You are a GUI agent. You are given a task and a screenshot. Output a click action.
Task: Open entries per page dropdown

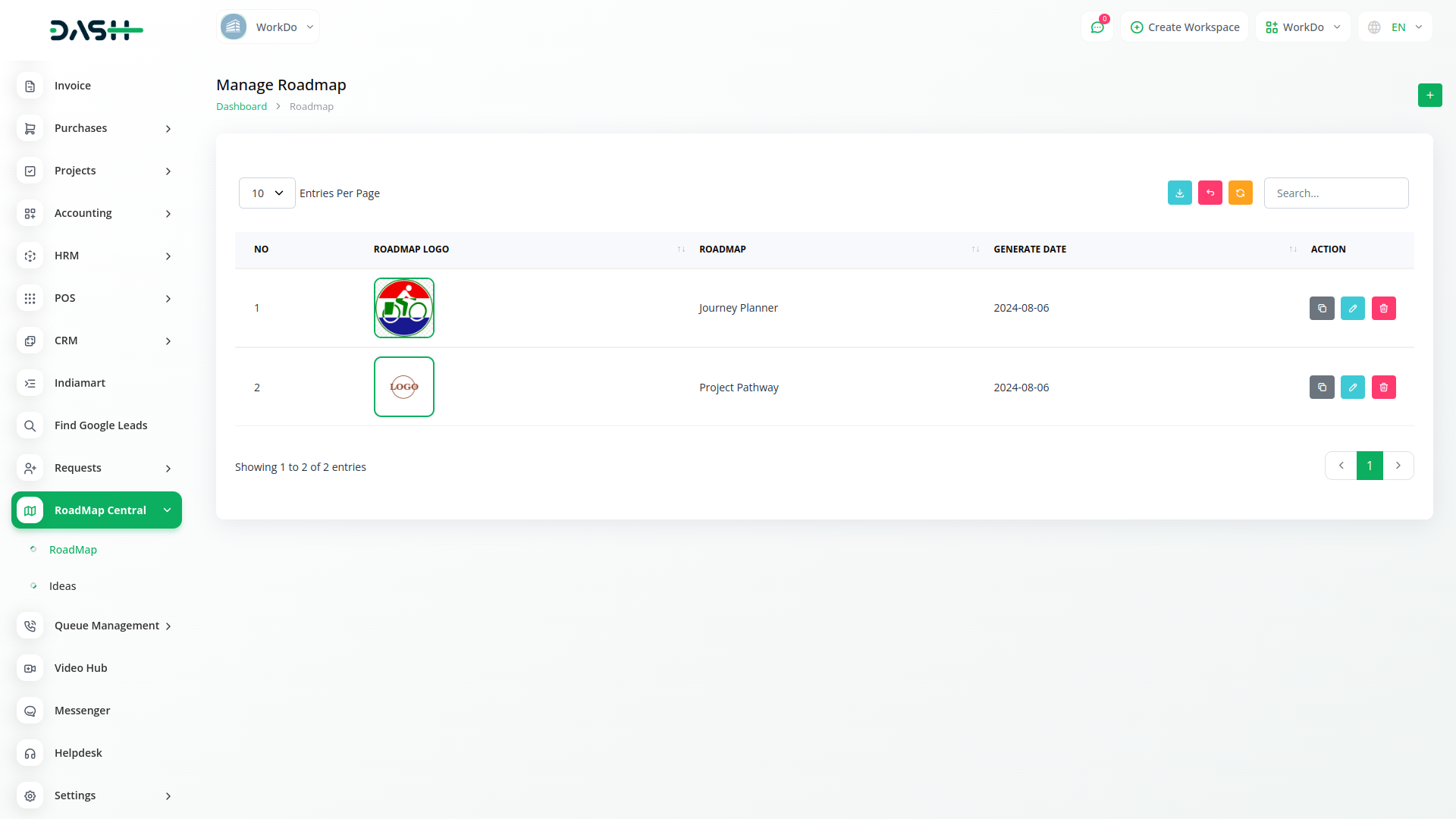click(266, 193)
